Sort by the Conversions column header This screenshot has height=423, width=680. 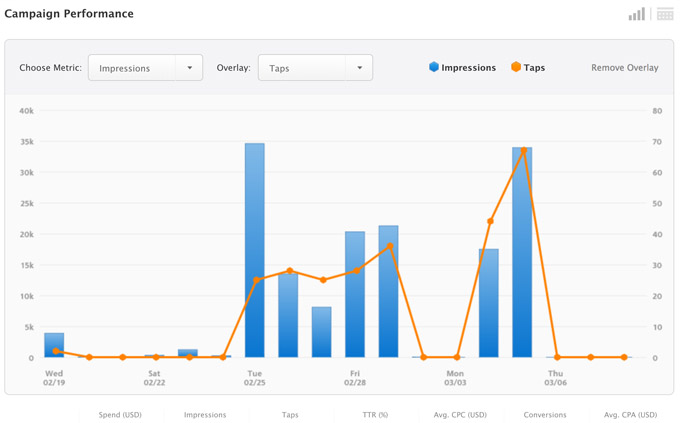pos(545,414)
